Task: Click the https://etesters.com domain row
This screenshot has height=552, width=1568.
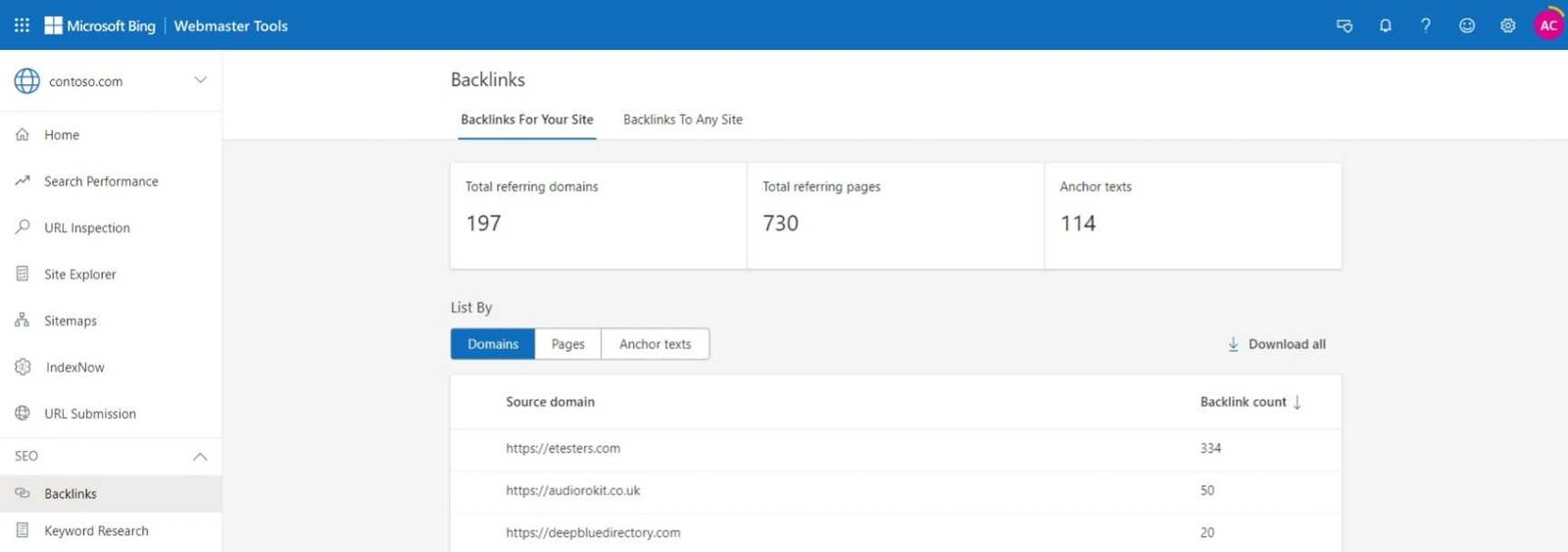Action: [563, 448]
